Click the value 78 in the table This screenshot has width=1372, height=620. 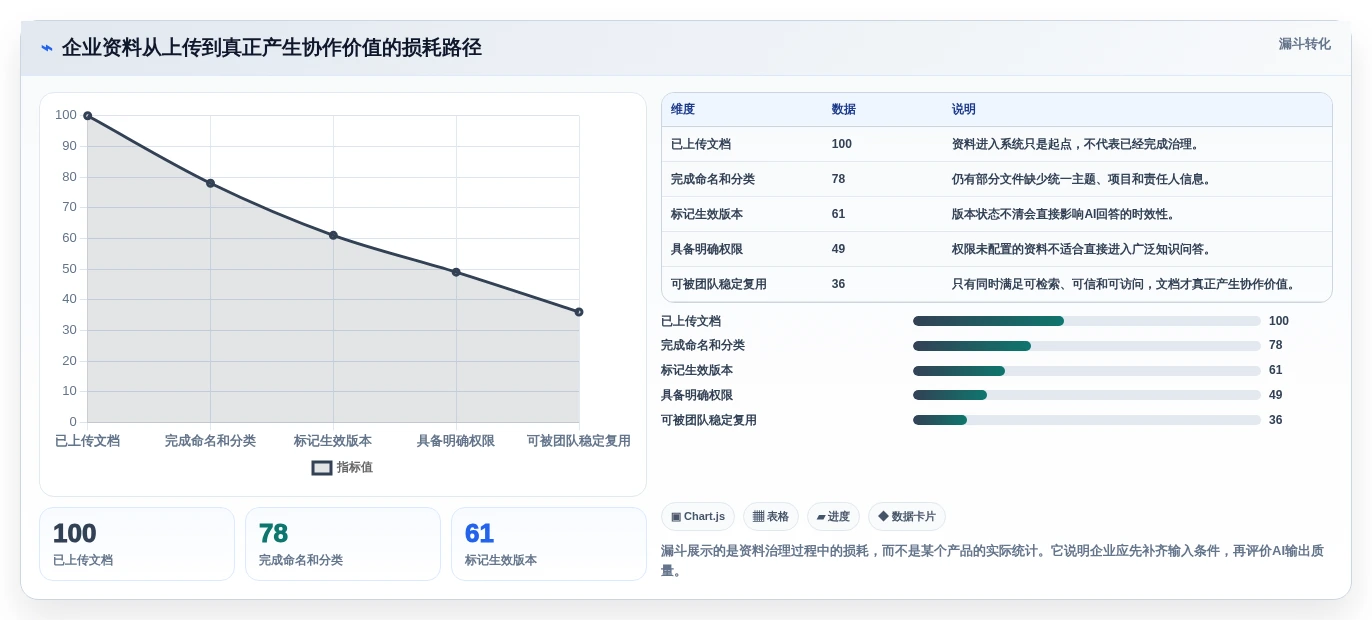[838, 179]
